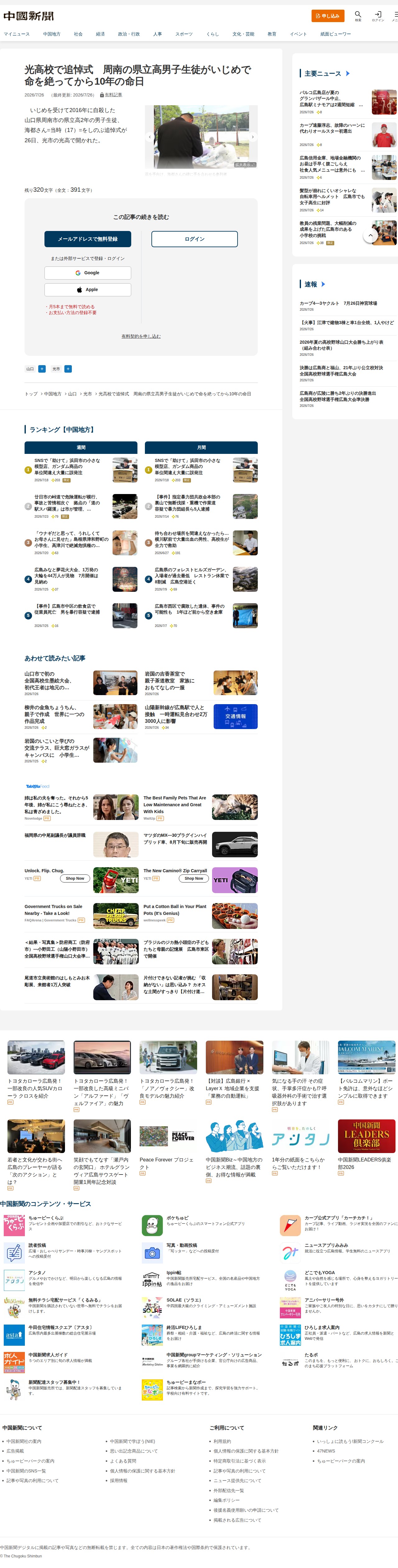Open ポケちゅピ app icon
398x1568 pixels.
pyautogui.click(x=153, y=1225)
